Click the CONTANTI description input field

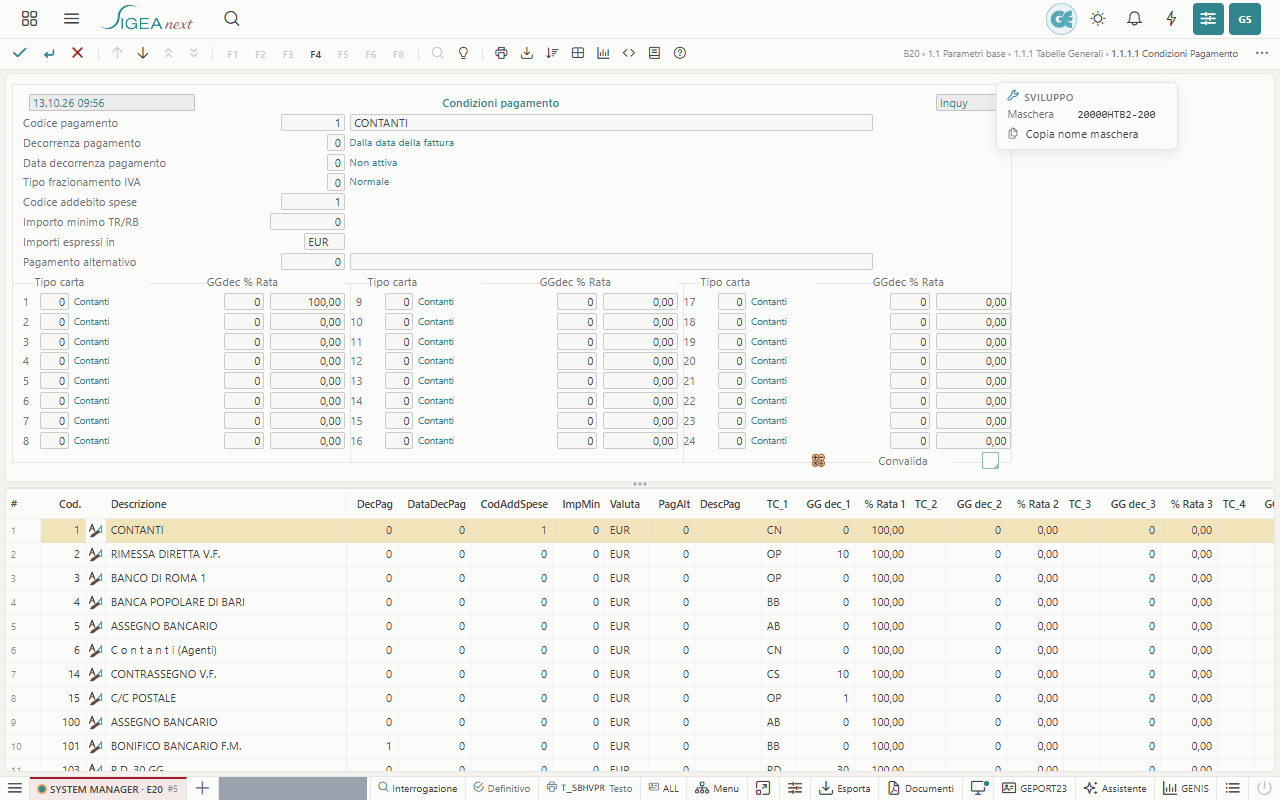[x=611, y=123]
